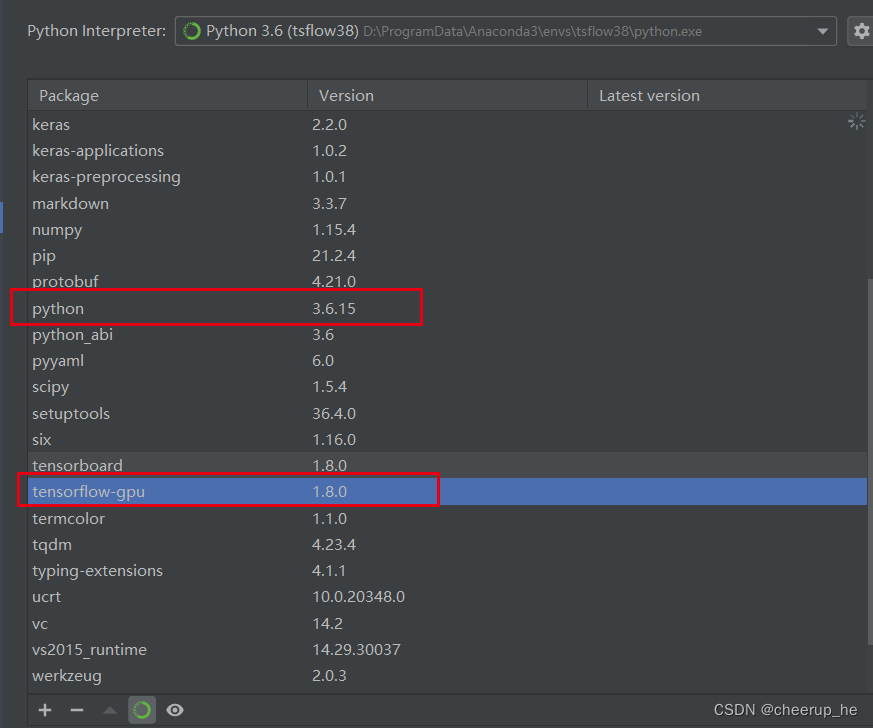Click the install package plus icon
Image resolution: width=873 pixels, height=728 pixels.
point(45,710)
